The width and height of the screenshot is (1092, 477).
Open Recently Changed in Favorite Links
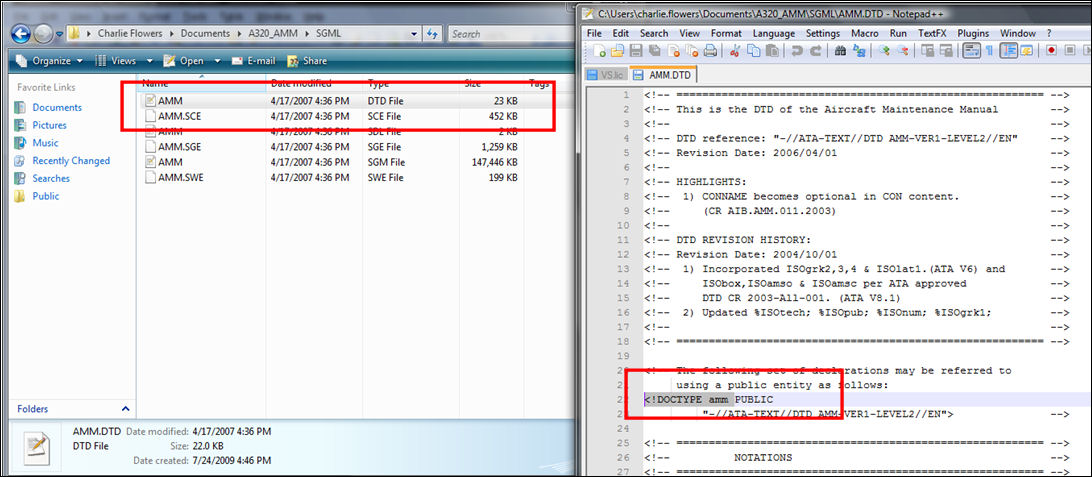click(71, 161)
